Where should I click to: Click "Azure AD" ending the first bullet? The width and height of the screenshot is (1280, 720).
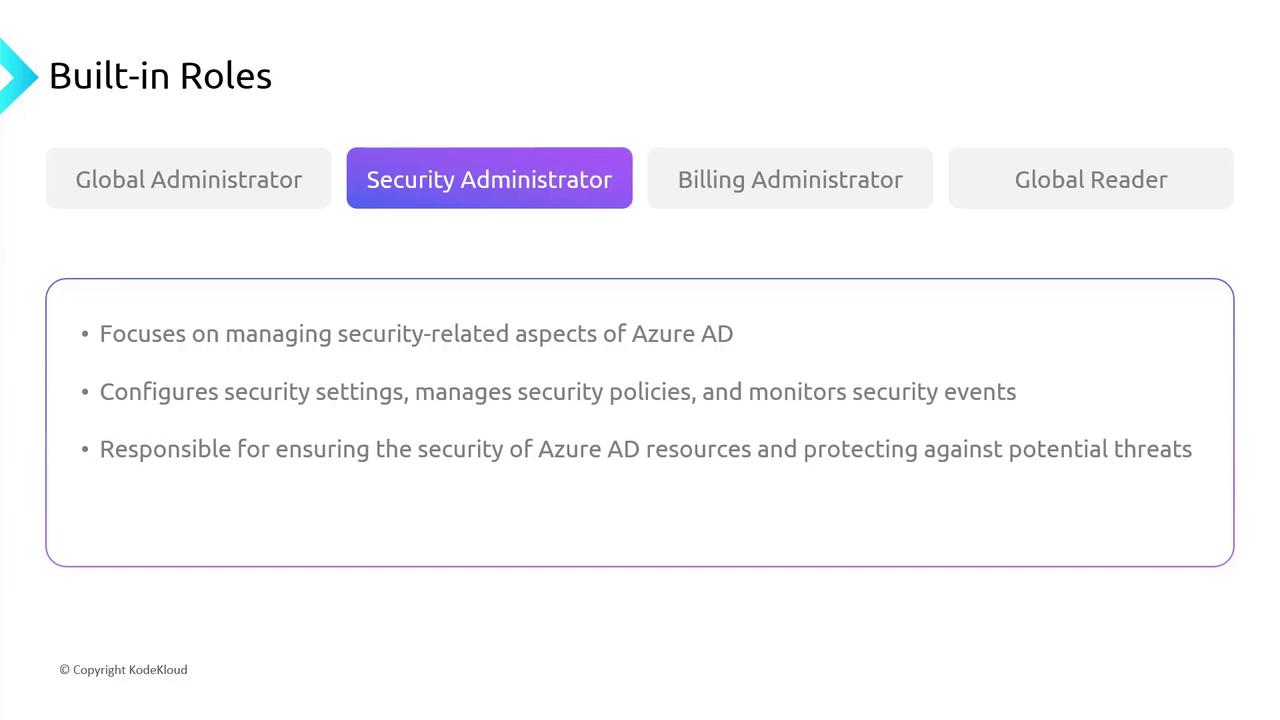[682, 334]
